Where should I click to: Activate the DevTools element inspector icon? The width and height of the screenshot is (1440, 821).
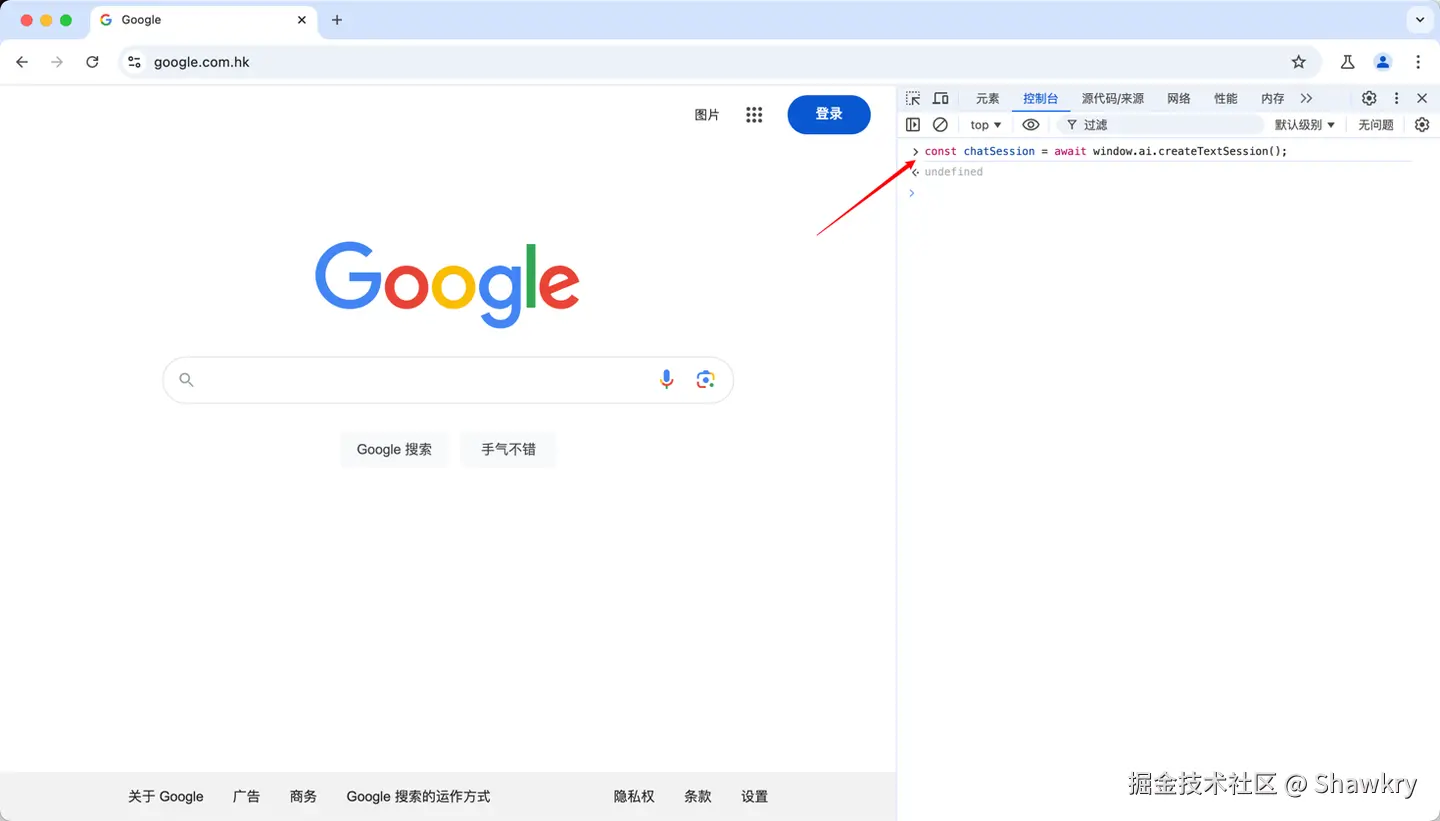913,98
